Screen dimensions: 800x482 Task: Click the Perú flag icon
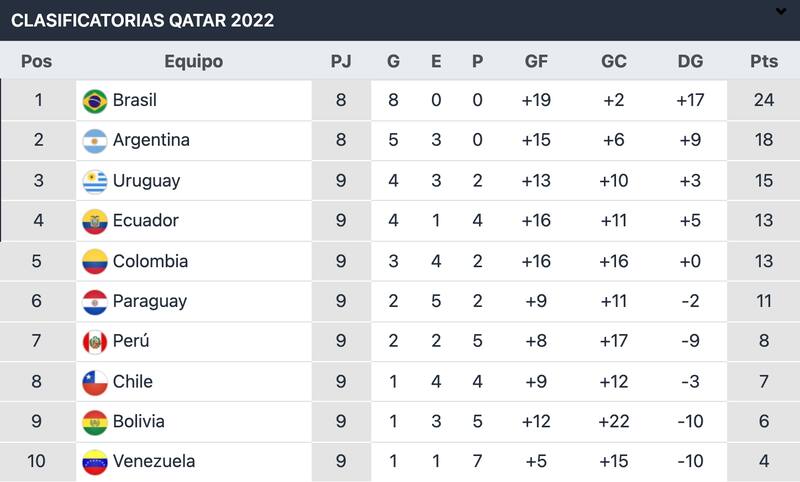(95, 341)
